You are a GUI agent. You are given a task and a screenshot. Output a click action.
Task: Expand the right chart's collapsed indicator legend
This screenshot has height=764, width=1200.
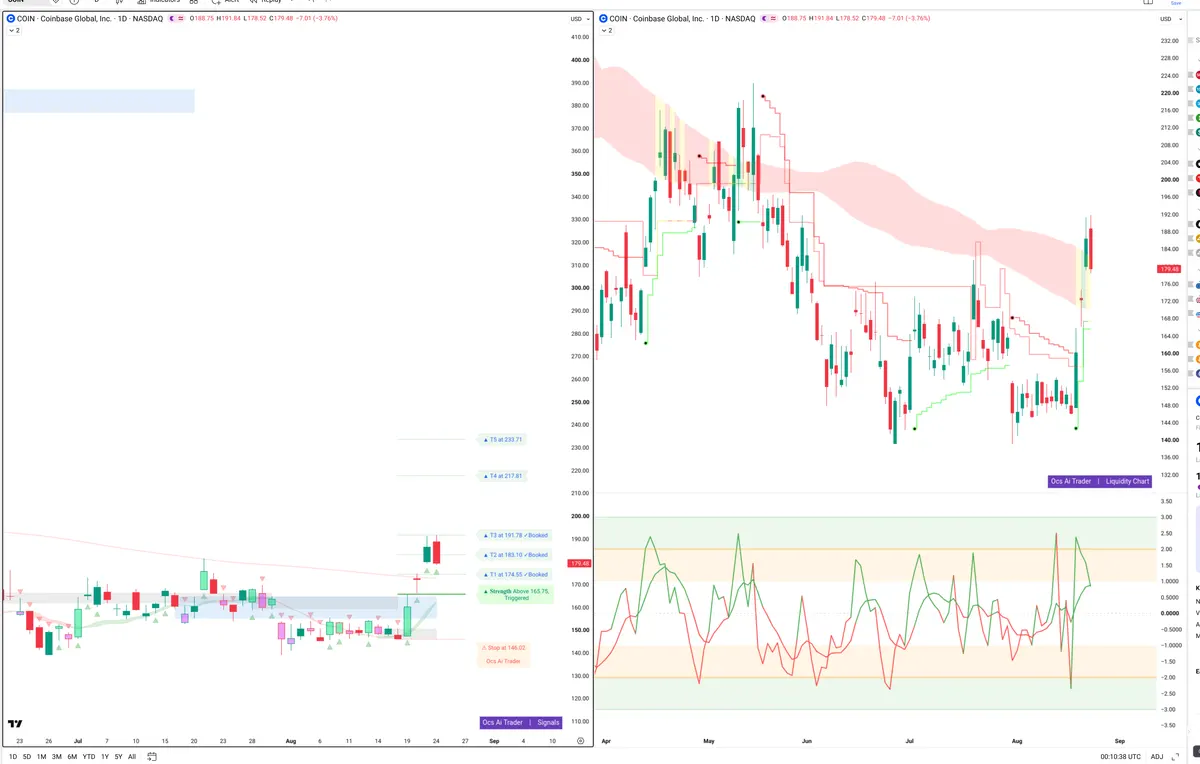[608, 31]
